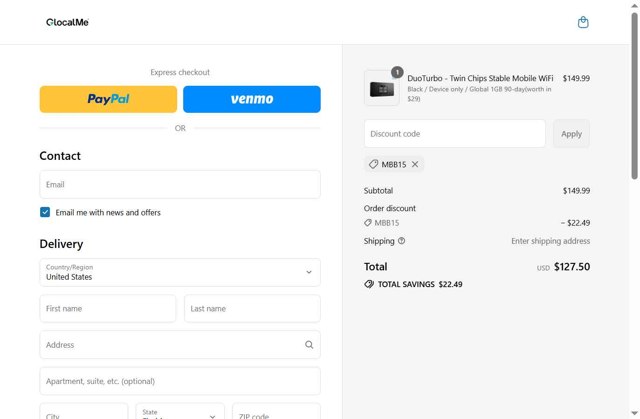The image size is (640, 419).
Task: Click the Last name field
Action: 252,308
